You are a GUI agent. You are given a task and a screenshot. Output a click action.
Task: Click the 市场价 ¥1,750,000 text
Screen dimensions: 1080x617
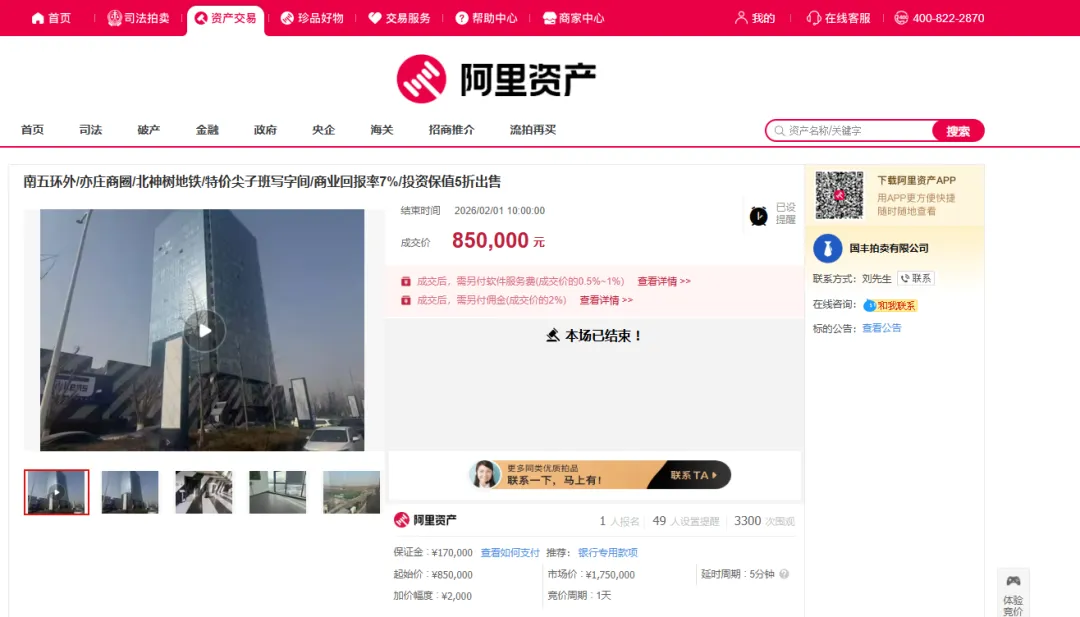[x=591, y=574]
